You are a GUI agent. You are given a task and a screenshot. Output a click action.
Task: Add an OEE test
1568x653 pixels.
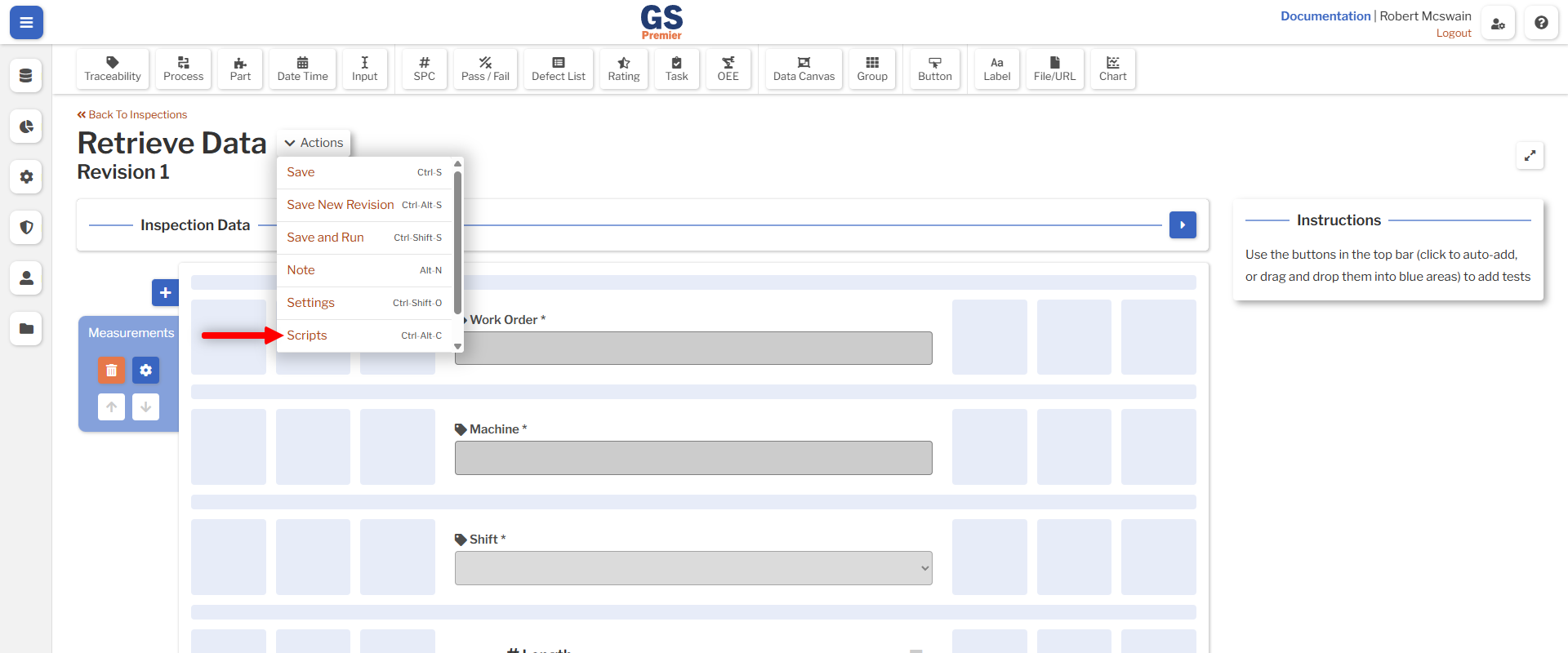pyautogui.click(x=728, y=69)
